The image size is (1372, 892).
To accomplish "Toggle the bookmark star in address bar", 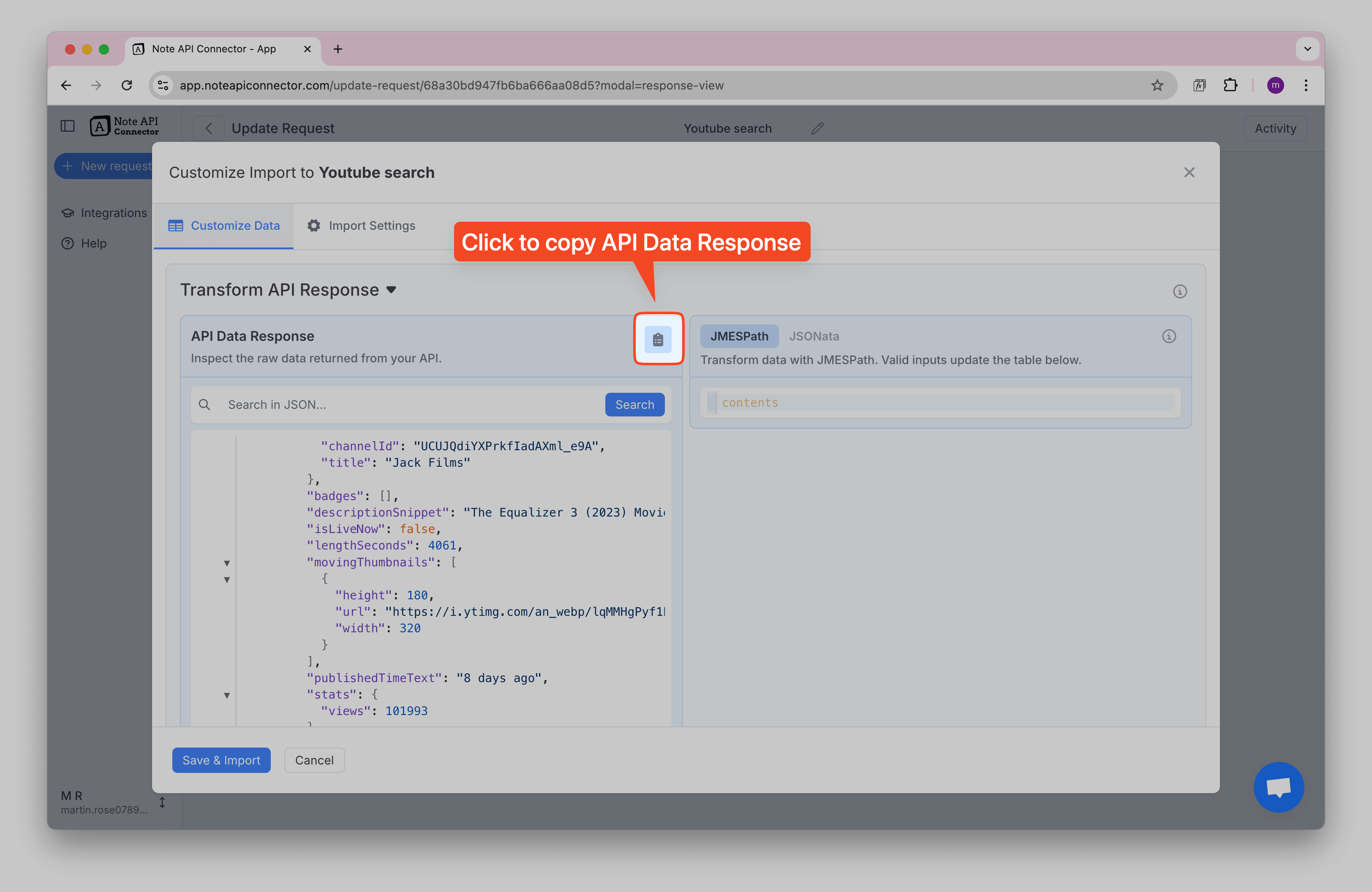I will click(1157, 85).
